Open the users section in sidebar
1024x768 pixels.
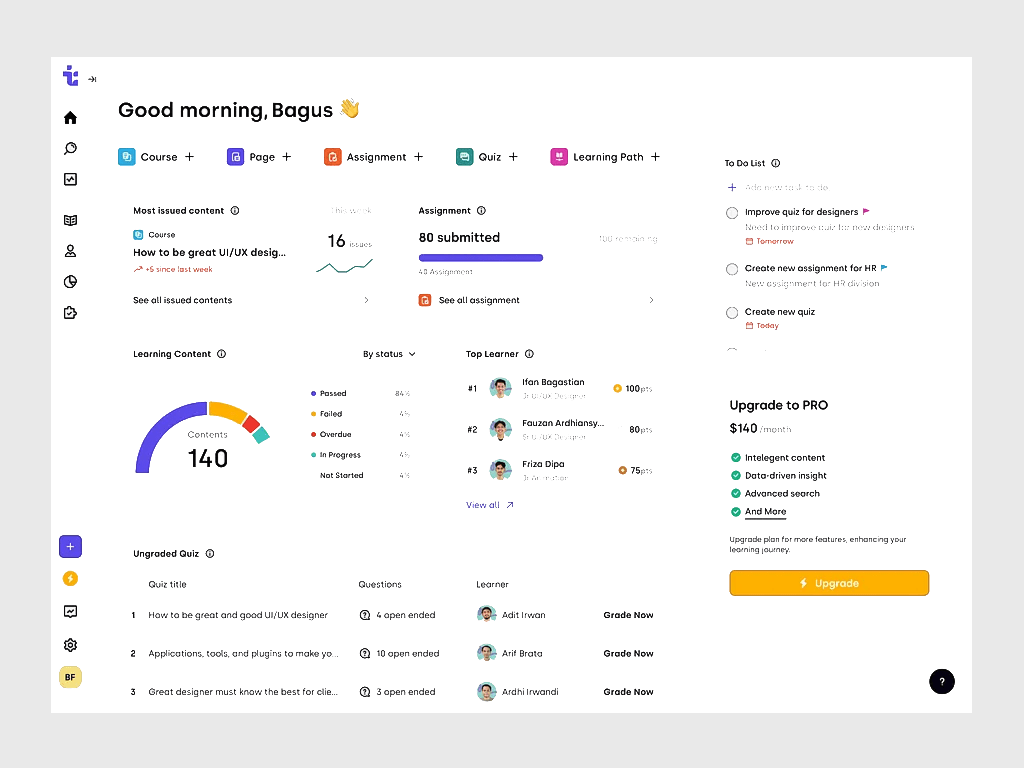pos(70,250)
